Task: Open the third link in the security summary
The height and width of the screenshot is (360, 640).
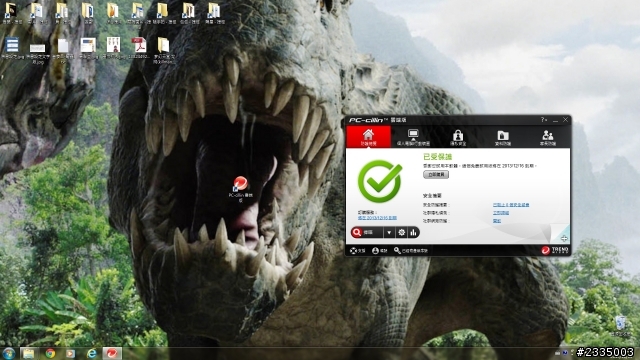Action: [497, 221]
